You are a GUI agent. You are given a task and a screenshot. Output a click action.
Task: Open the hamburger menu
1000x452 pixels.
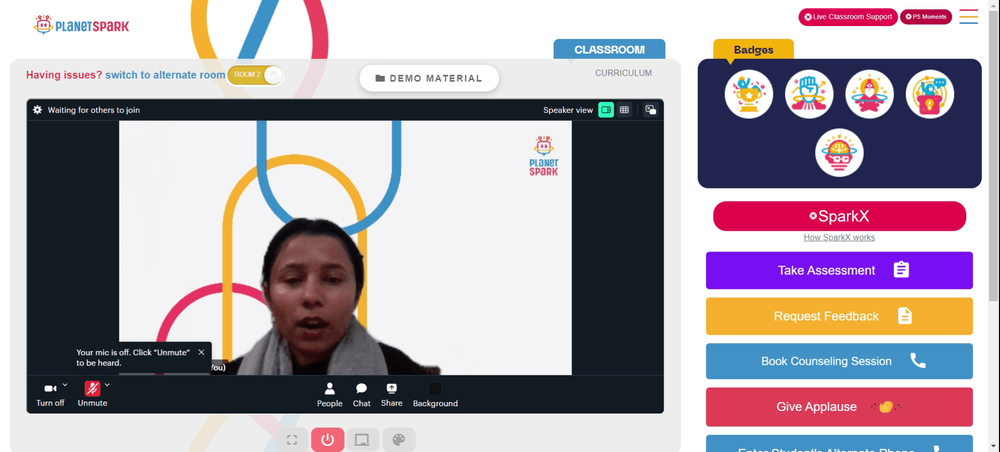969,17
